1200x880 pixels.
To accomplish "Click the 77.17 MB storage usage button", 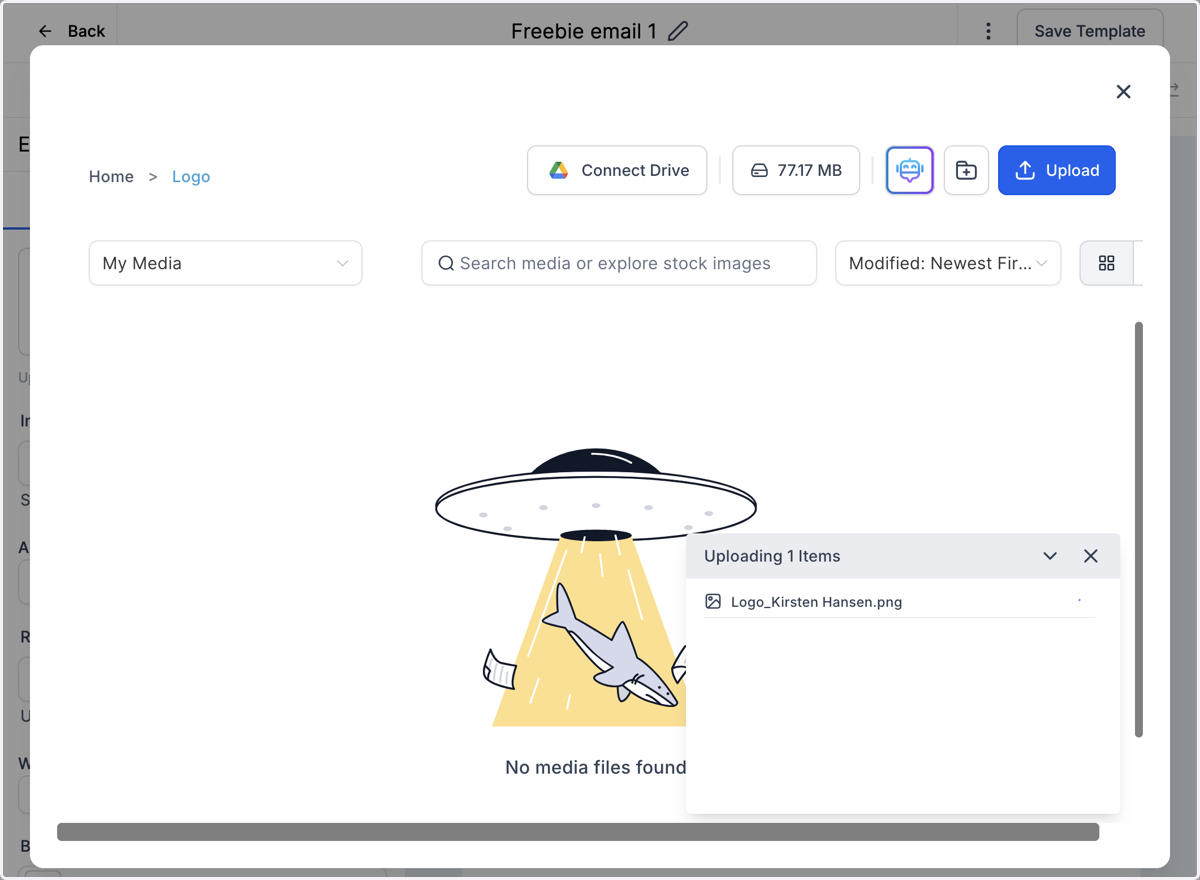I will pos(796,170).
